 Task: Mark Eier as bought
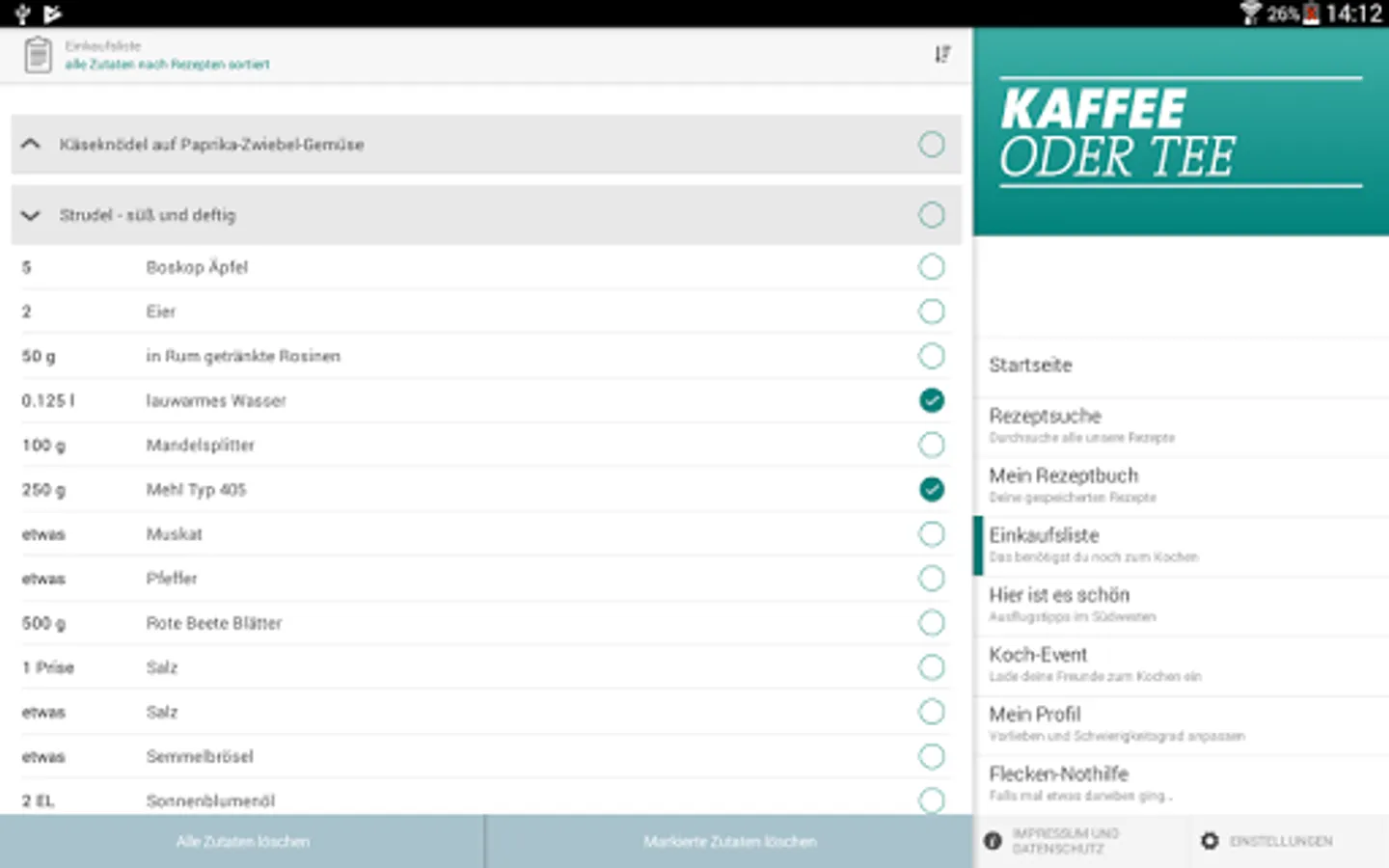click(x=932, y=312)
